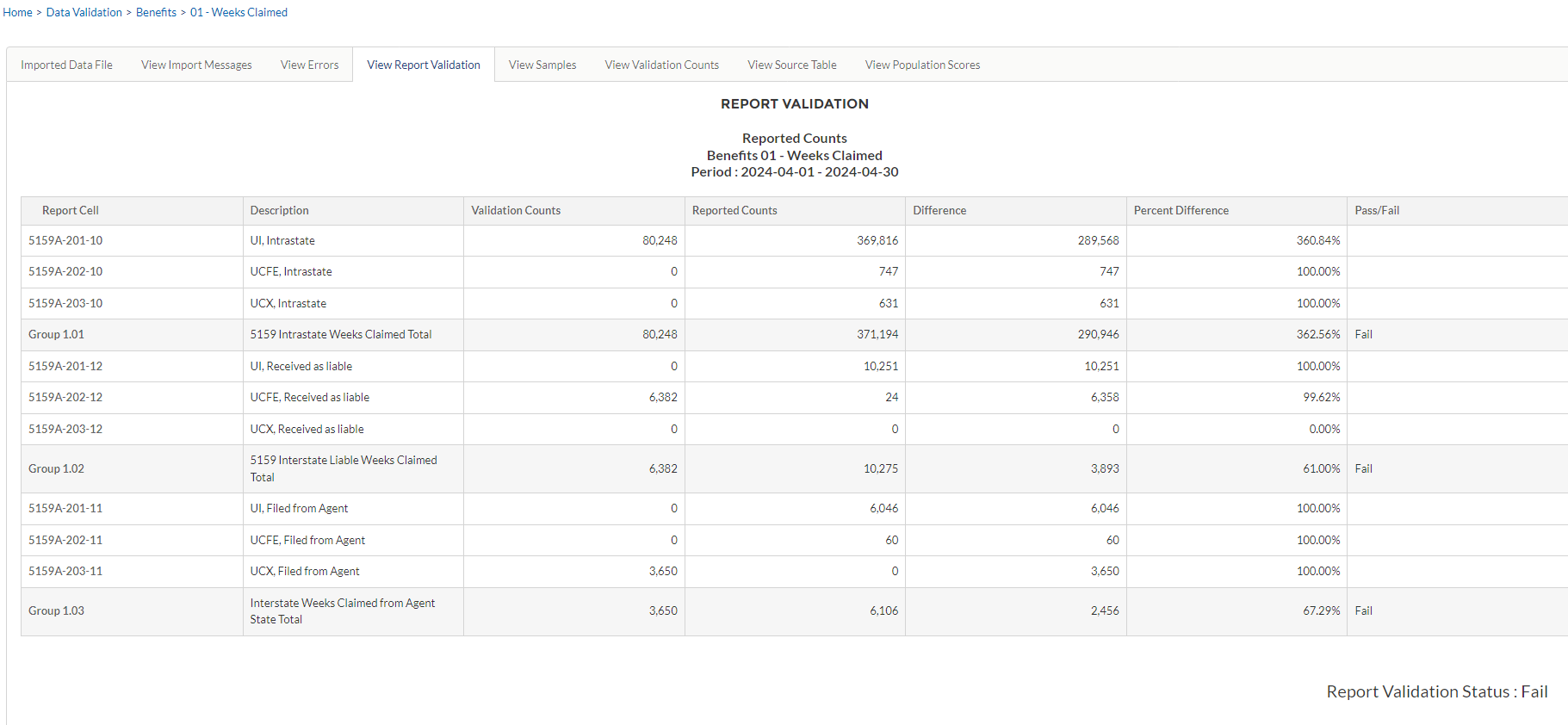Click the Home breadcrumb link
Screen dimensions: 1568x725
pyautogui.click(x=17, y=12)
